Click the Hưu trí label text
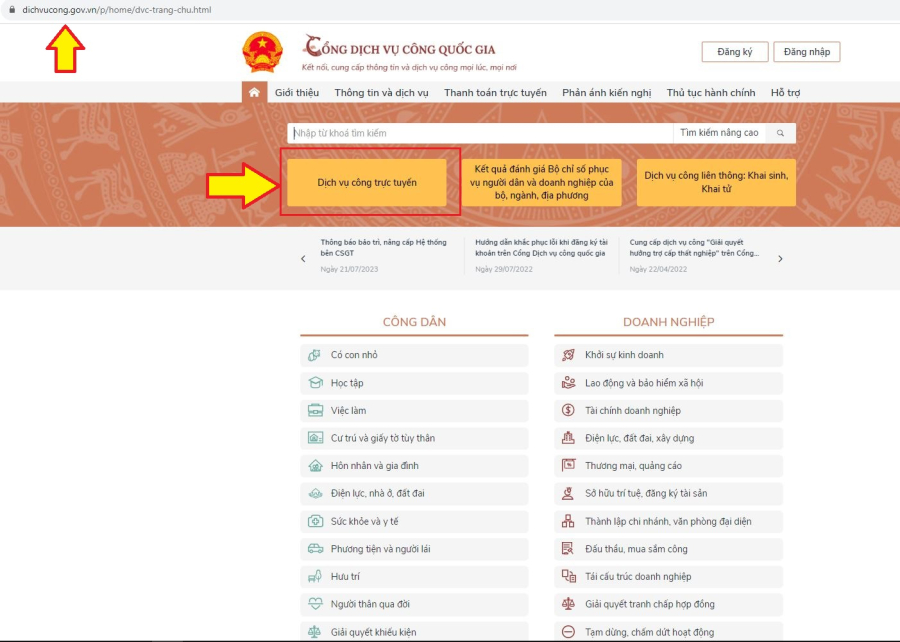 point(345,576)
